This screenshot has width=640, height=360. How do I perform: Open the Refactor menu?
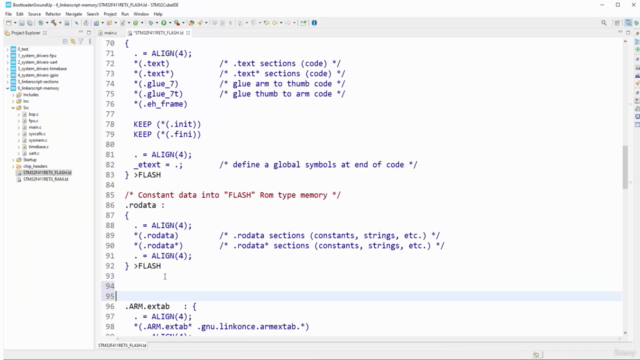coord(53,14)
